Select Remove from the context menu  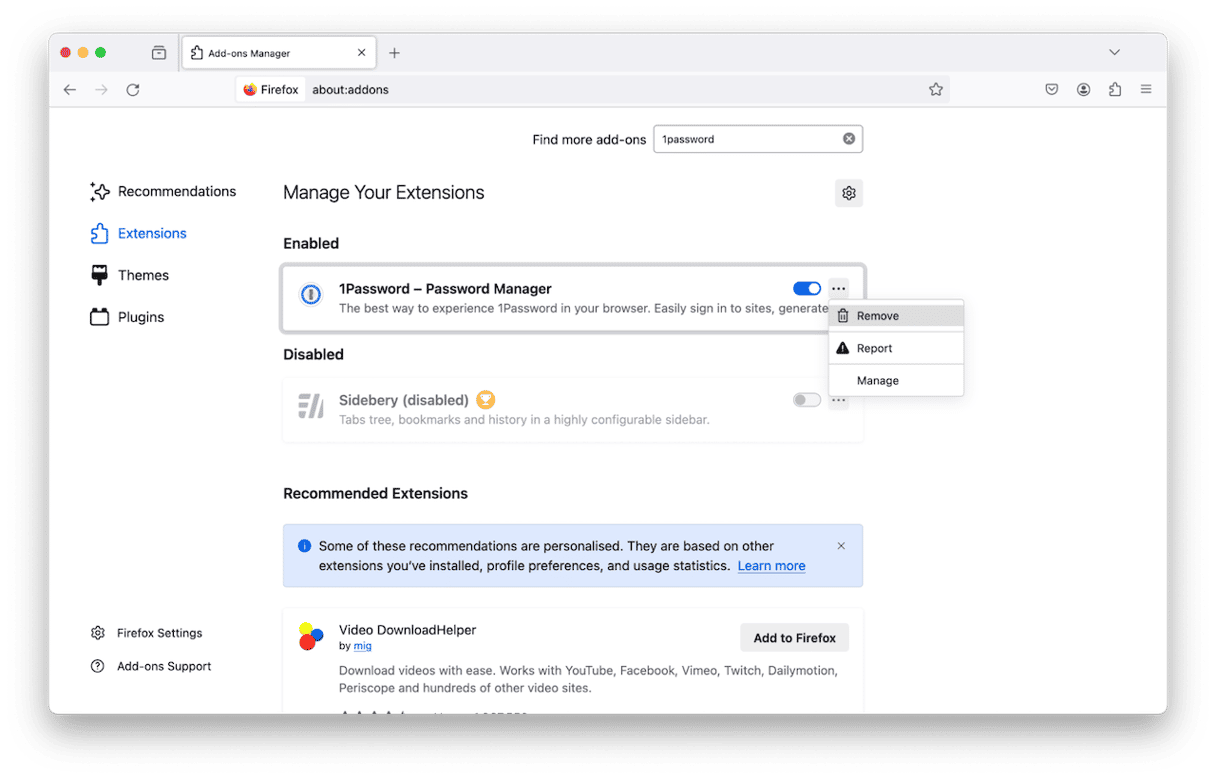point(877,316)
